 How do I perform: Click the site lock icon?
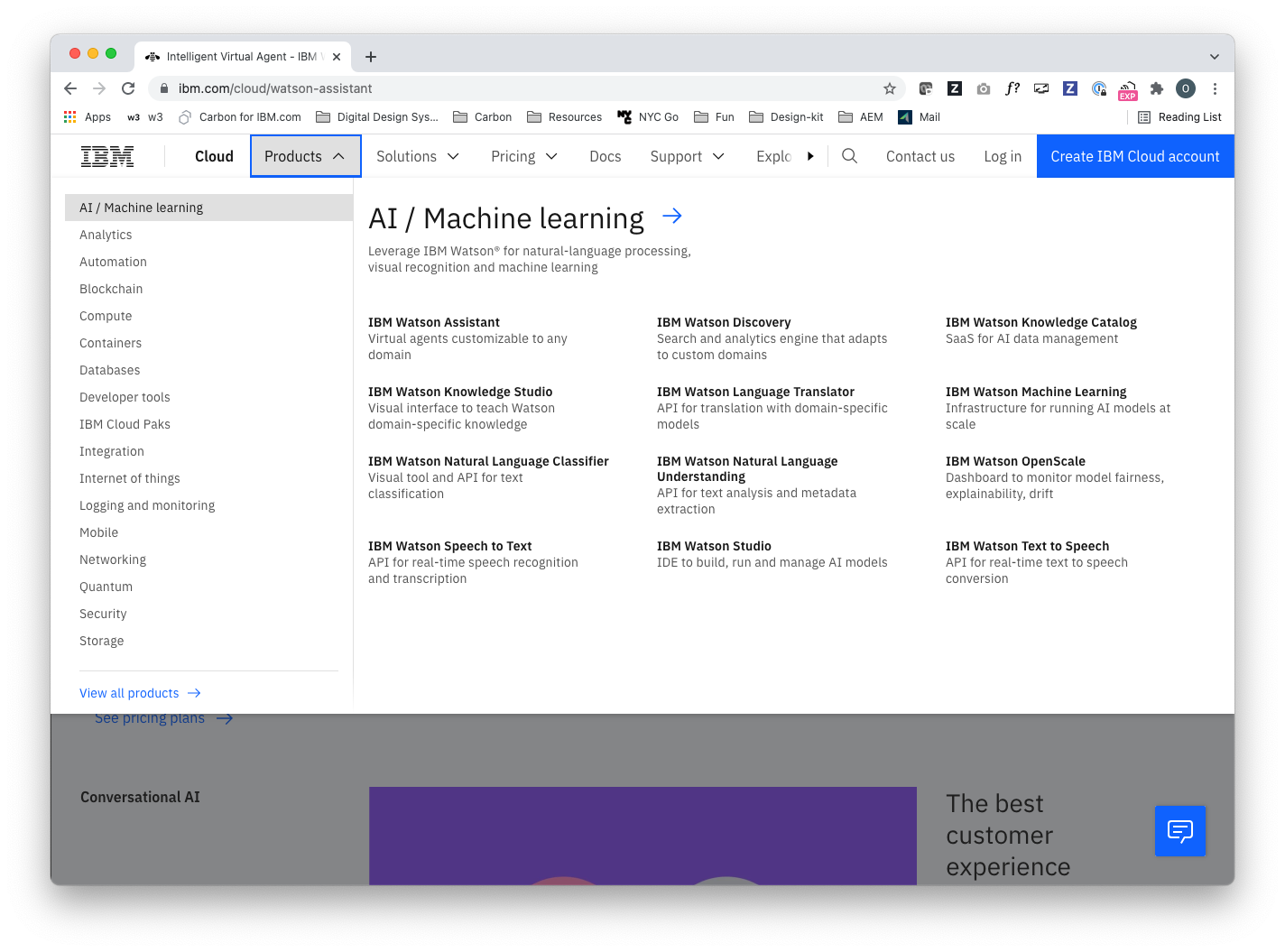[x=164, y=88]
